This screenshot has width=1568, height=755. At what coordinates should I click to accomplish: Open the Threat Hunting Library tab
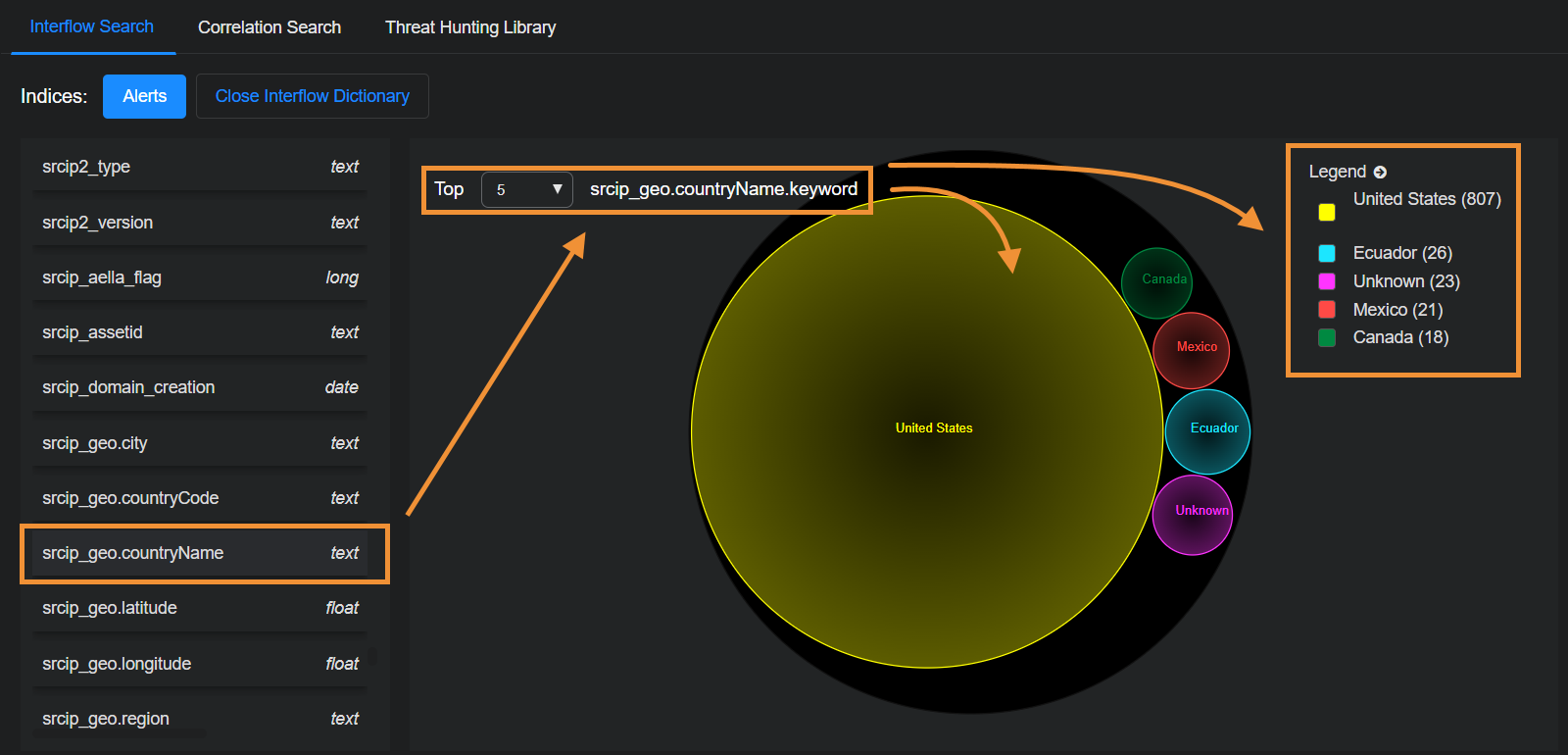(x=470, y=27)
